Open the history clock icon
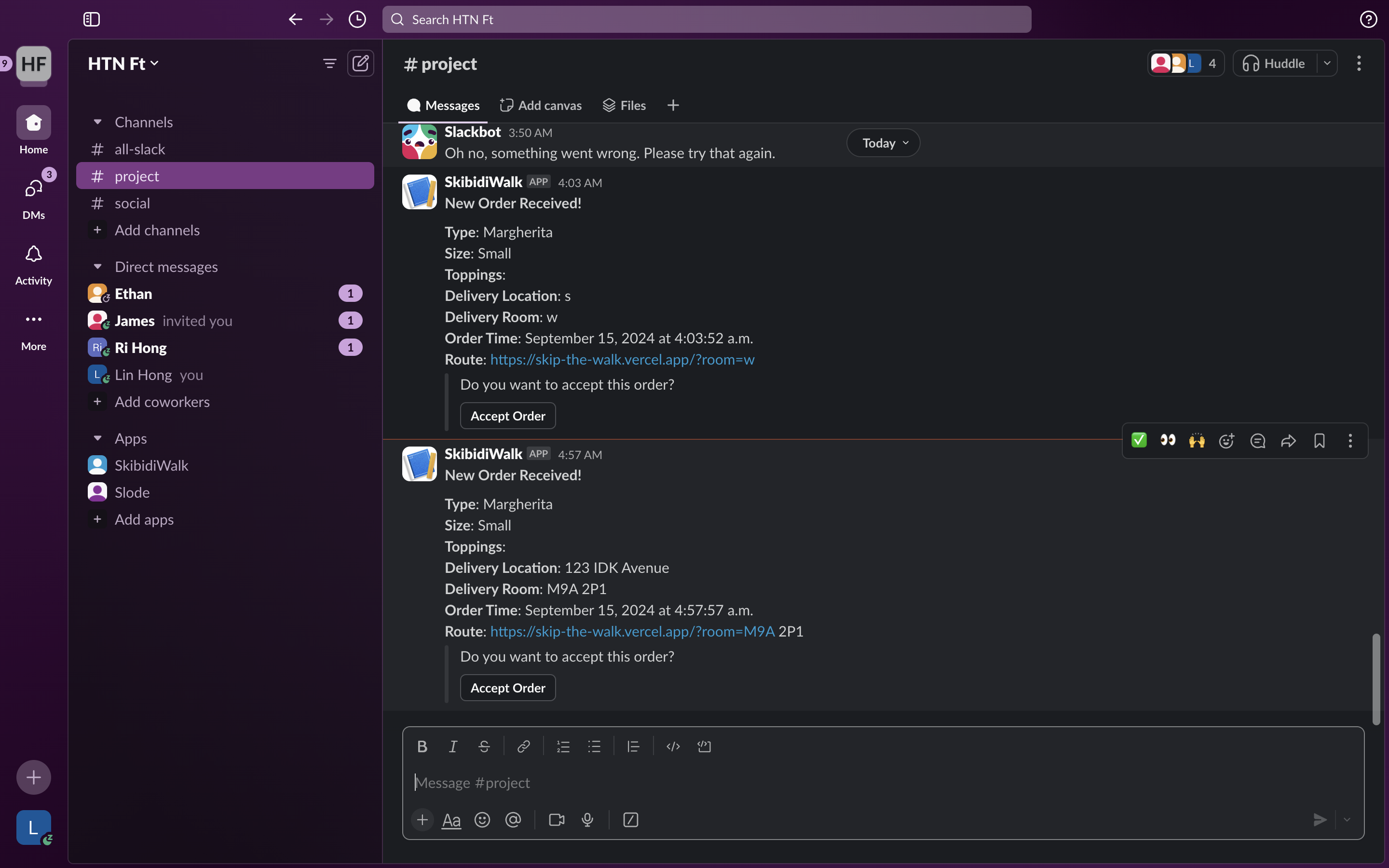Viewport: 1389px width, 868px height. point(357,19)
